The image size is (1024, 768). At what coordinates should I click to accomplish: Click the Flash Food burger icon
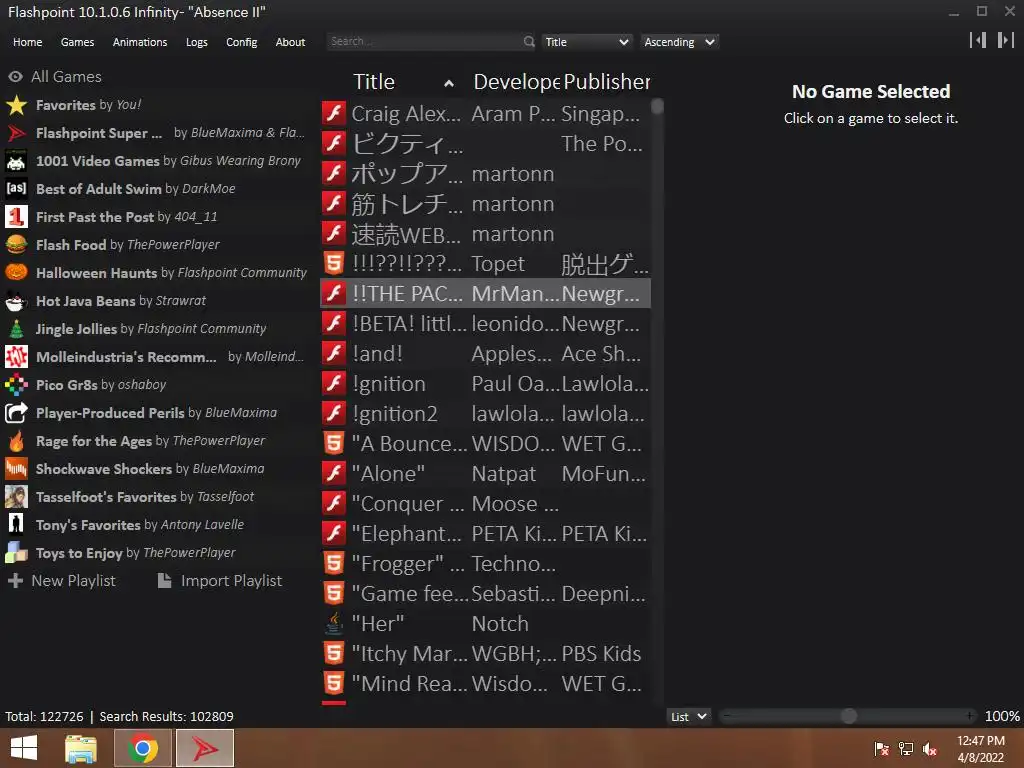[16, 245]
